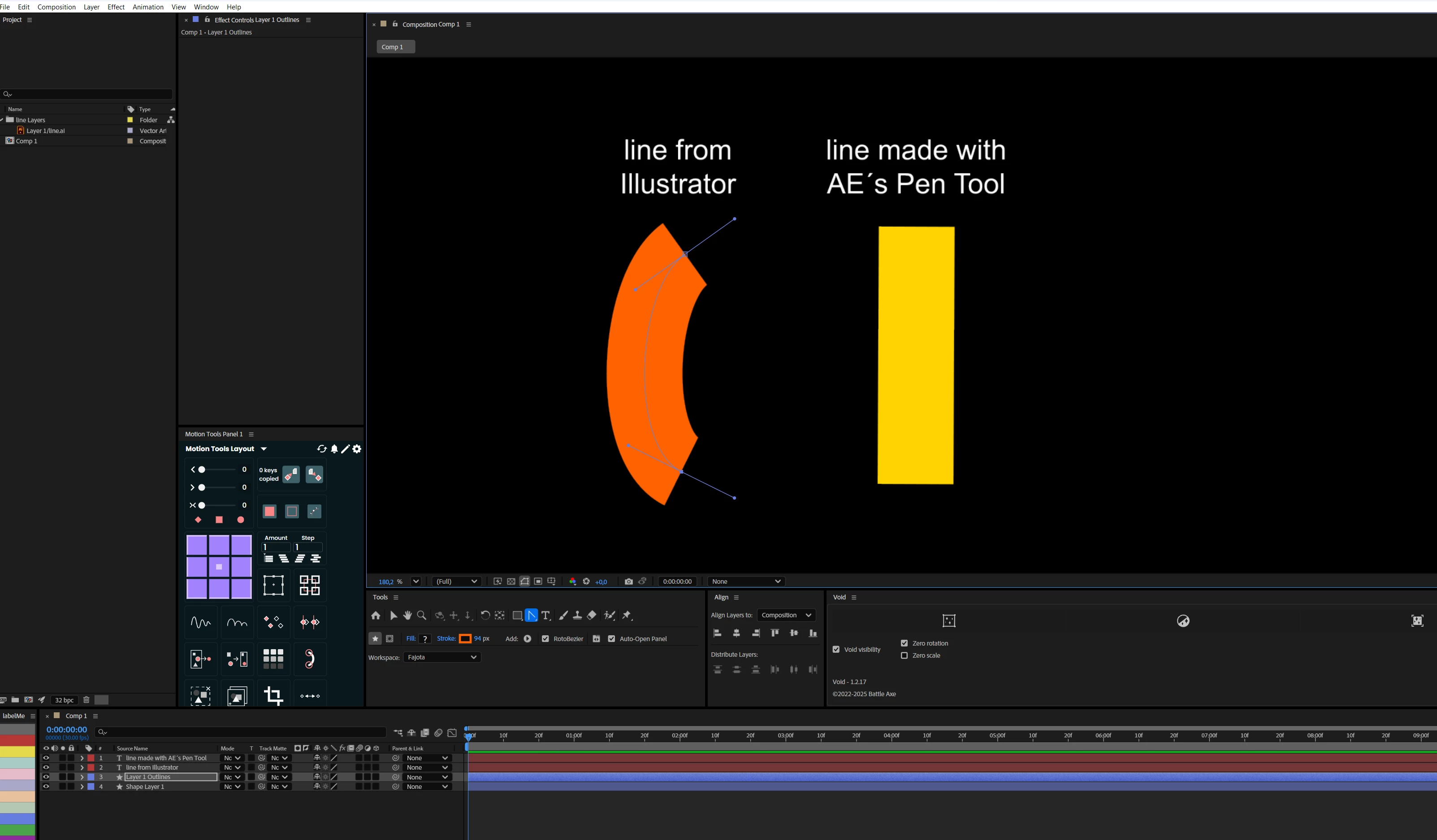Expand the Layer 1 Outlines layer properties
The height and width of the screenshot is (840, 1437).
click(82, 777)
